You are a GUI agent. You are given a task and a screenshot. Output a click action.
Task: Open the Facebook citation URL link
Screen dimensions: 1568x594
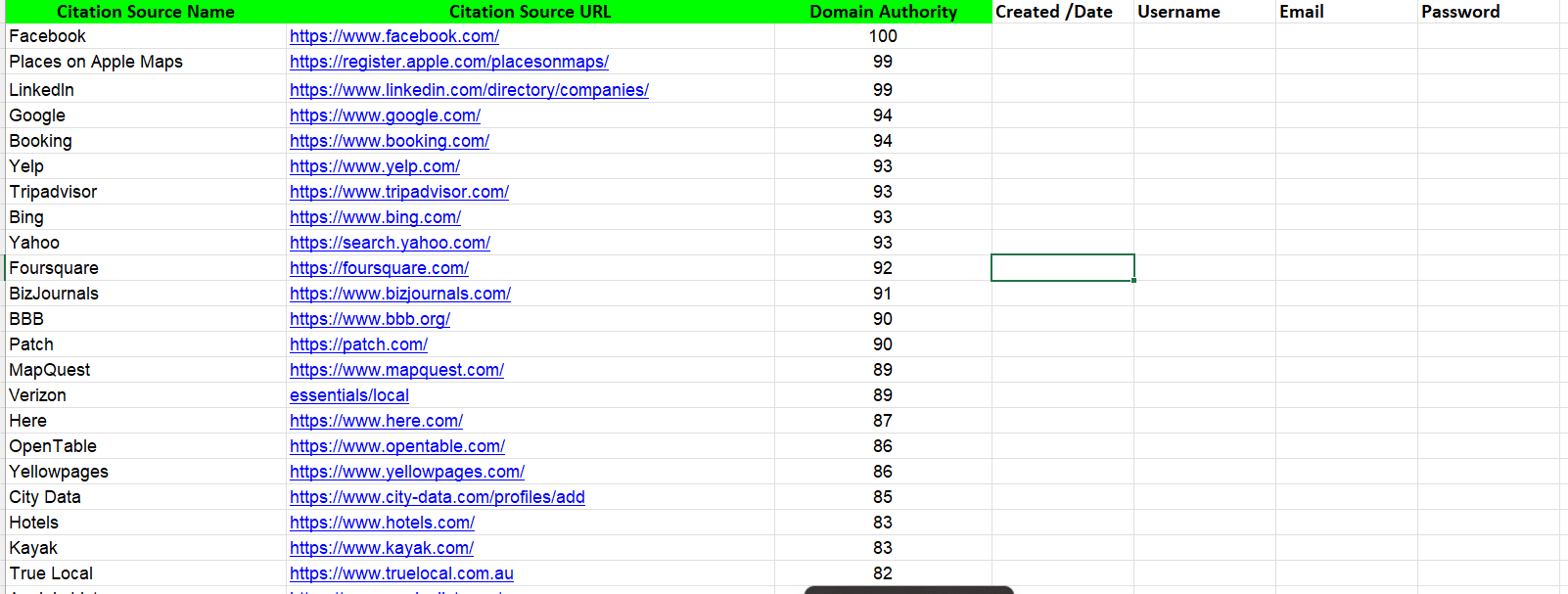[394, 36]
